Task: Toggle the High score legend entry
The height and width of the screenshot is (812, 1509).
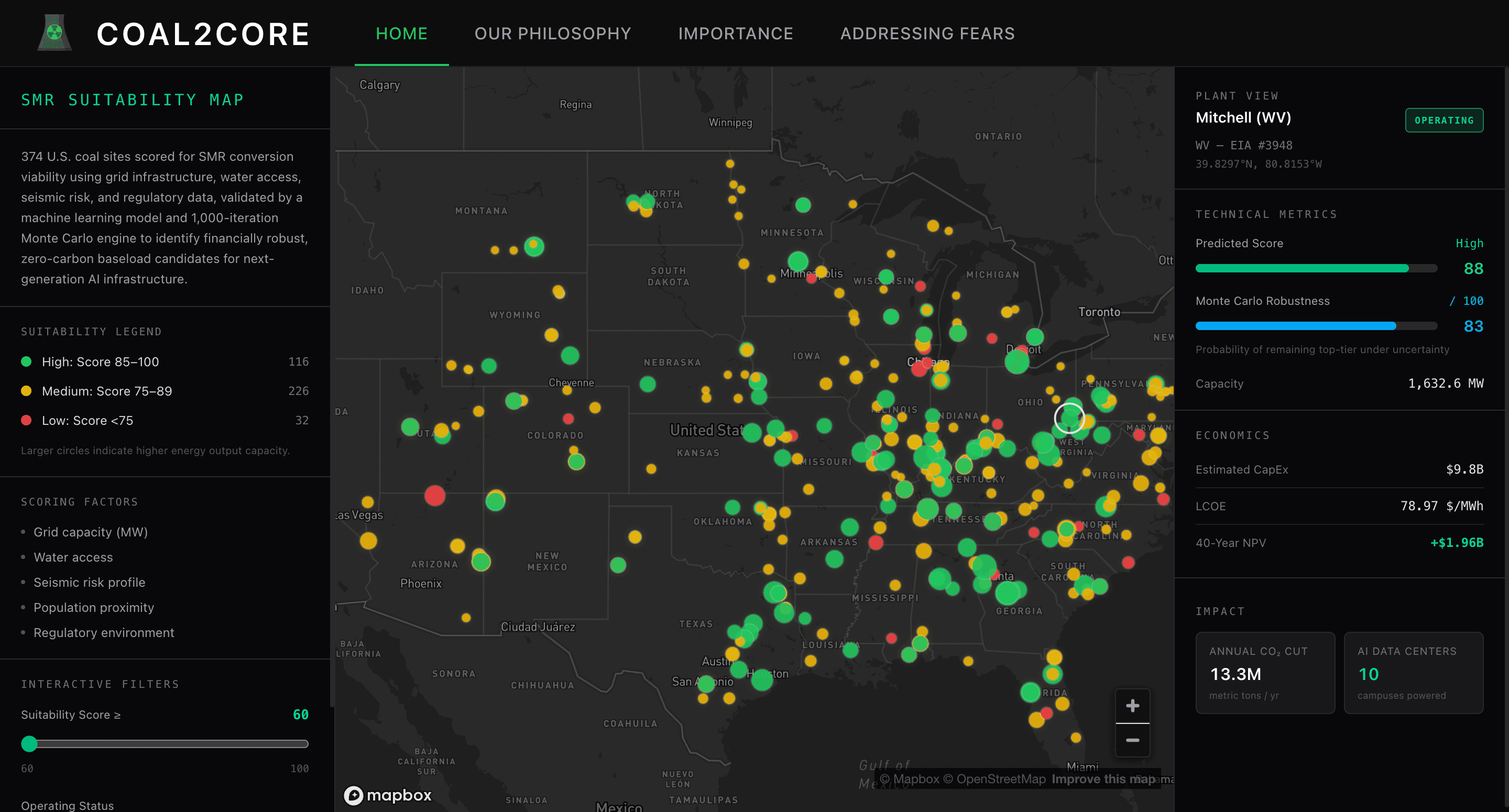Action: [100, 361]
